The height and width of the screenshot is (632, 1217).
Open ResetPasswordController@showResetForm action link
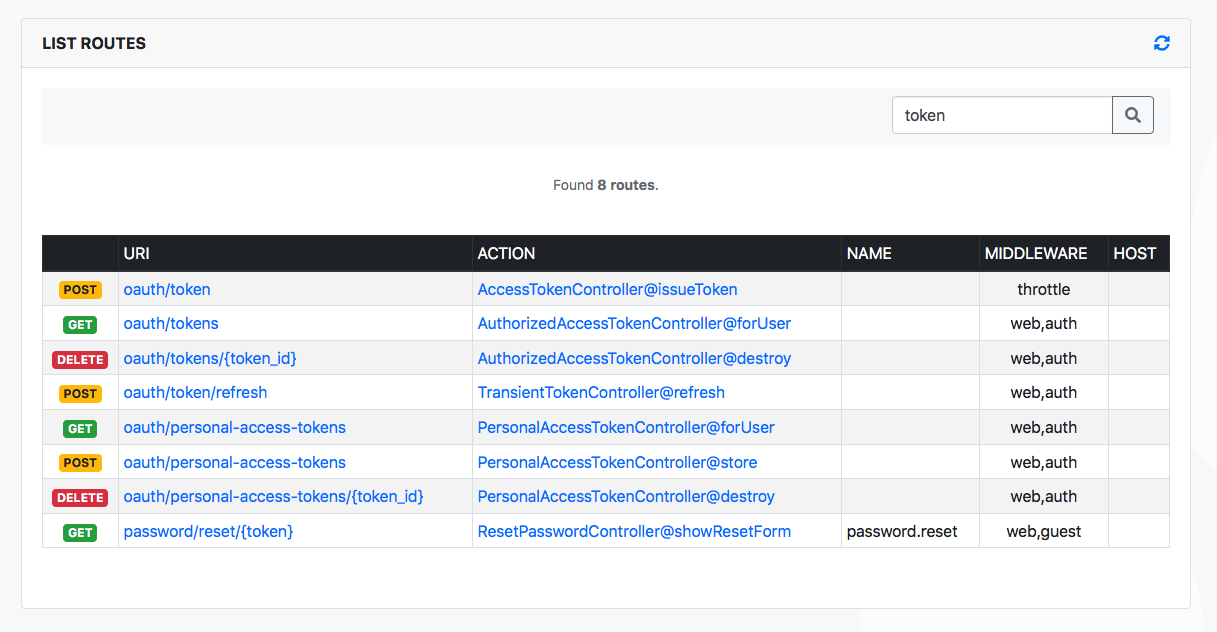(634, 531)
